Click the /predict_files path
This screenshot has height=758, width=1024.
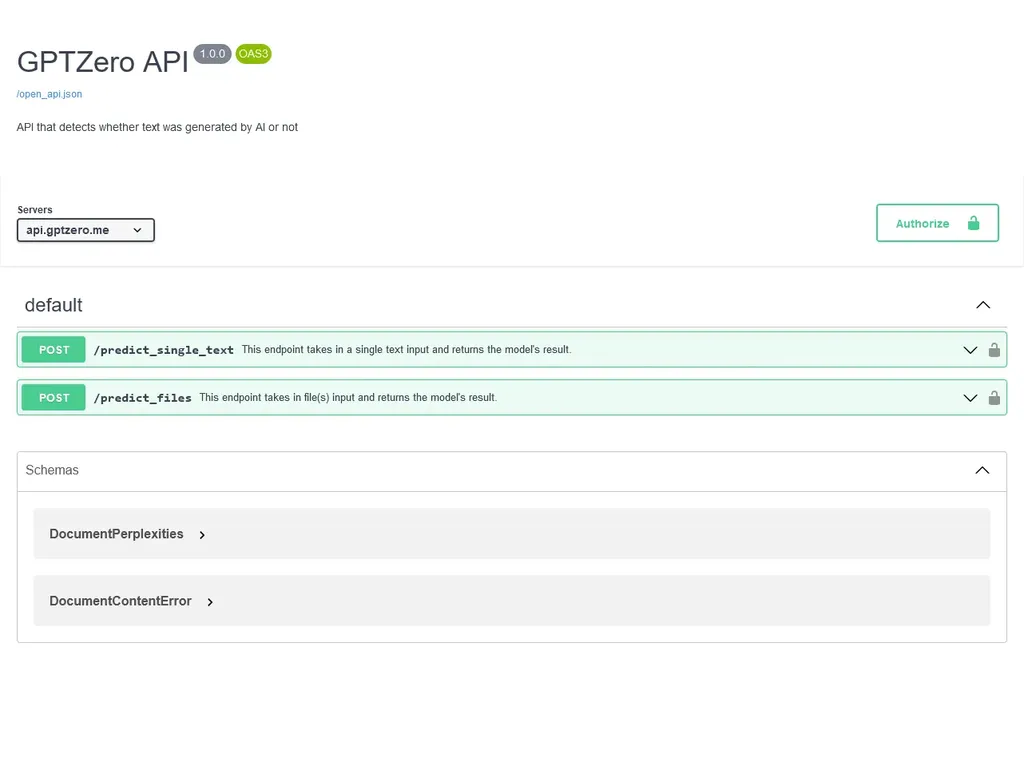coord(142,398)
